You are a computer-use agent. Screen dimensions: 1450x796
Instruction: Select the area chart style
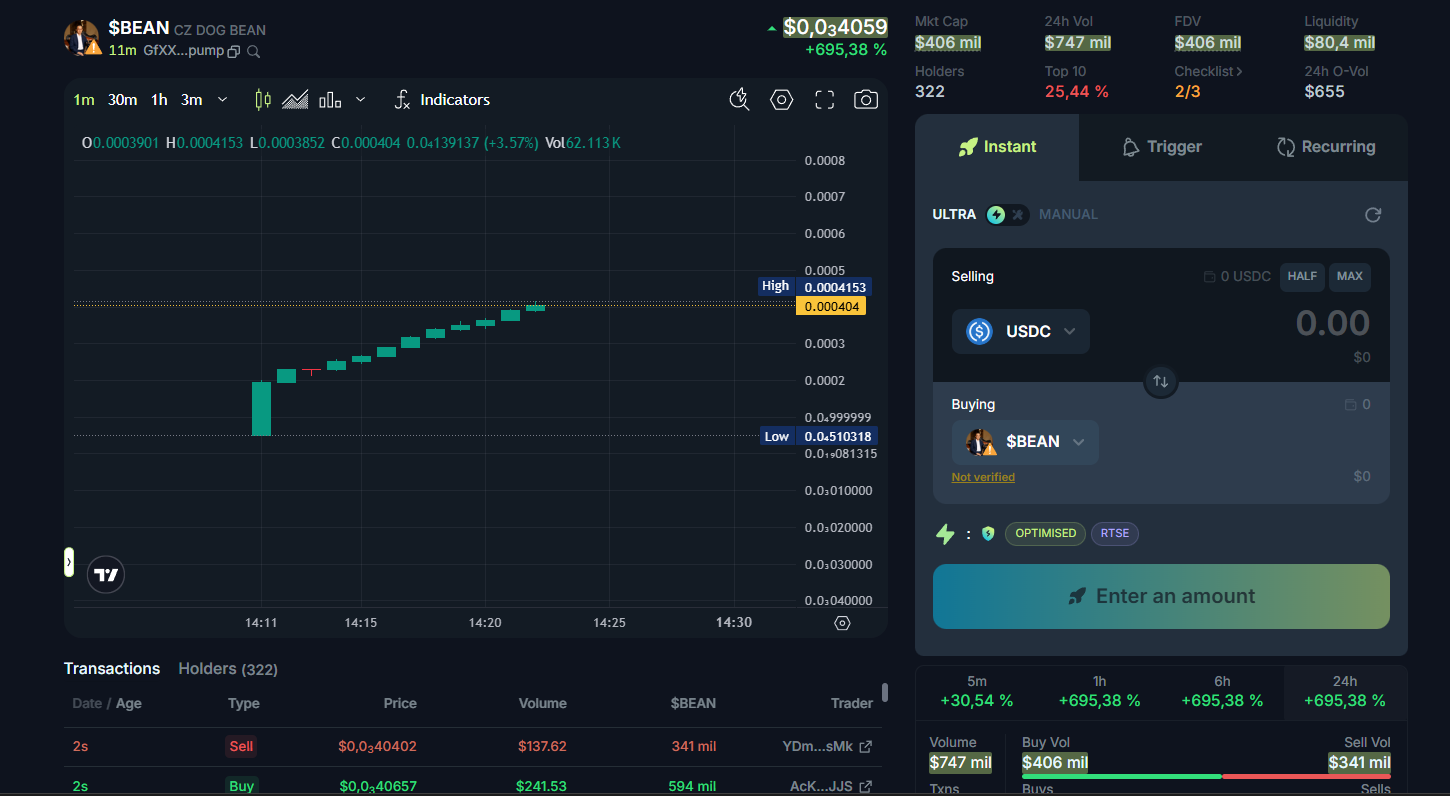(295, 100)
